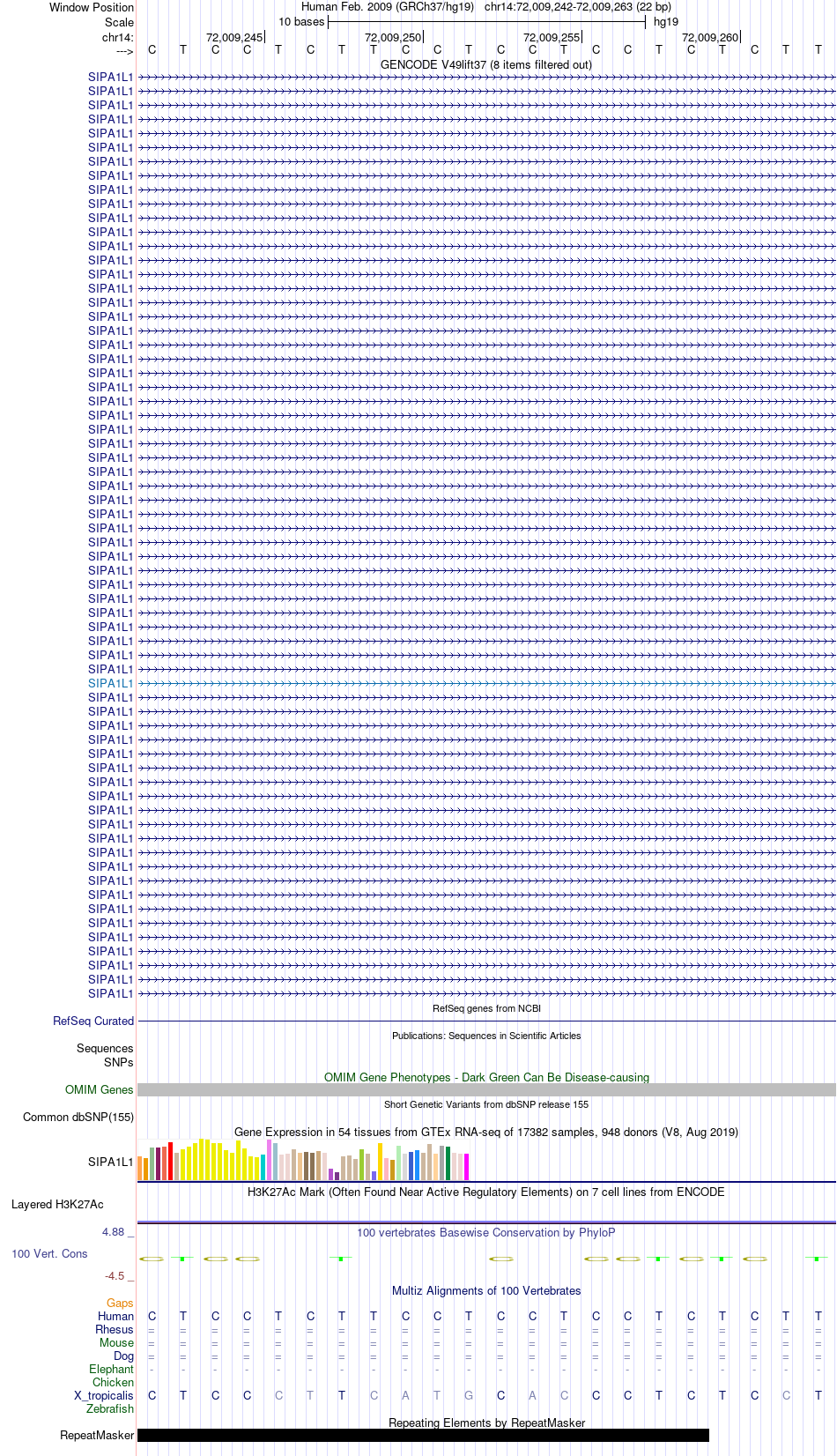The width and height of the screenshot is (837, 1456).
Task: Click the cyan bar in the GTEx expression chart
Action: [263, 1168]
